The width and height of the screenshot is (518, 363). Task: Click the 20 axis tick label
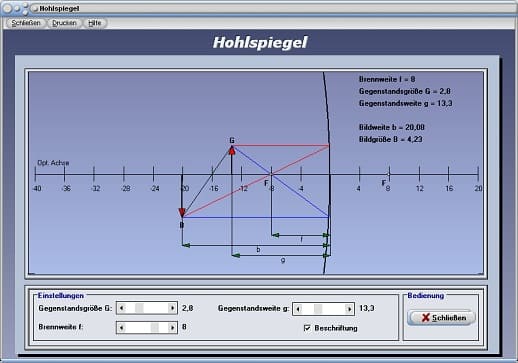pyautogui.click(x=478, y=189)
